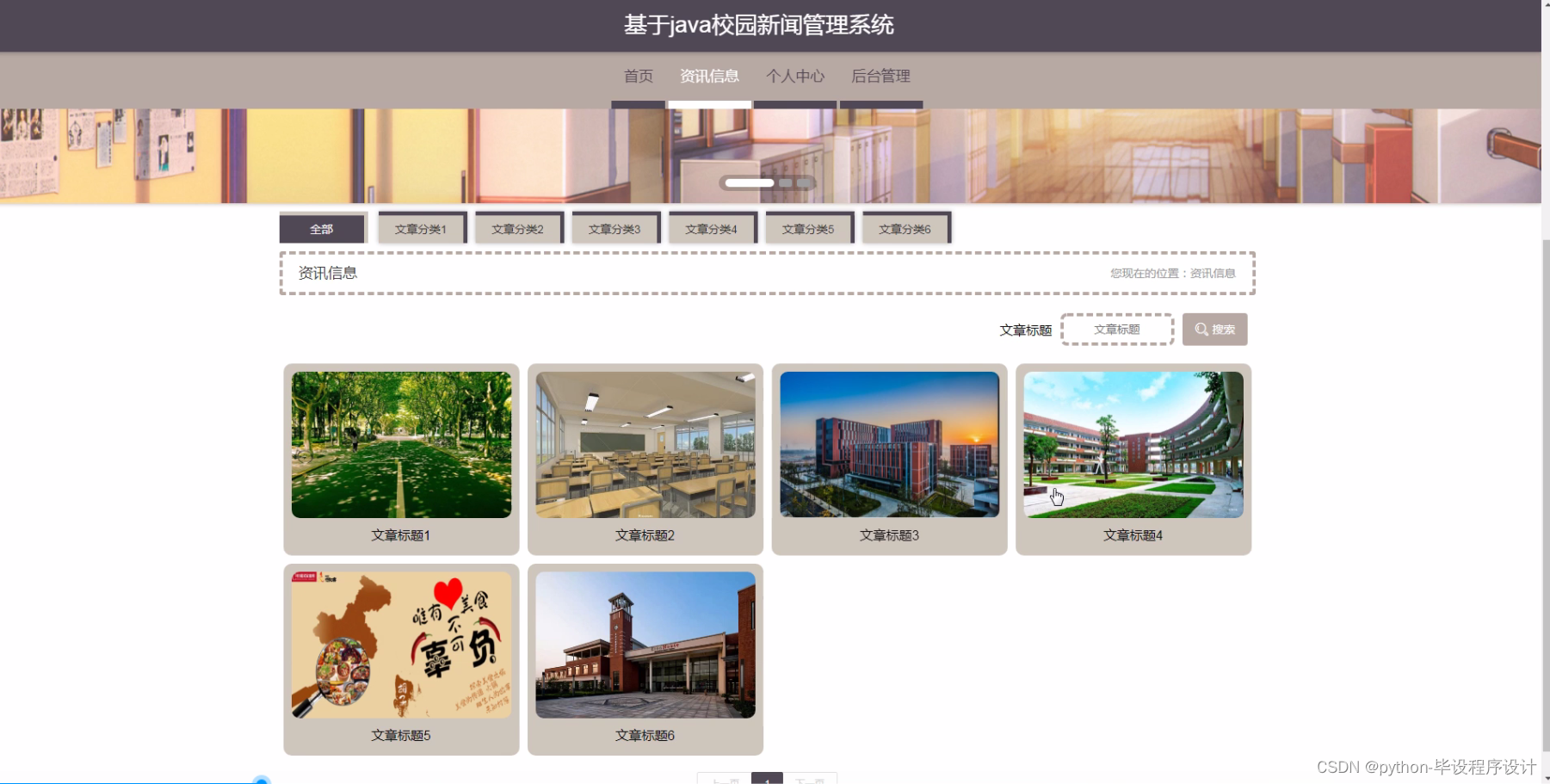Click the 文章标题 search input field
Viewport: 1550px width, 784px height.
tap(1117, 329)
